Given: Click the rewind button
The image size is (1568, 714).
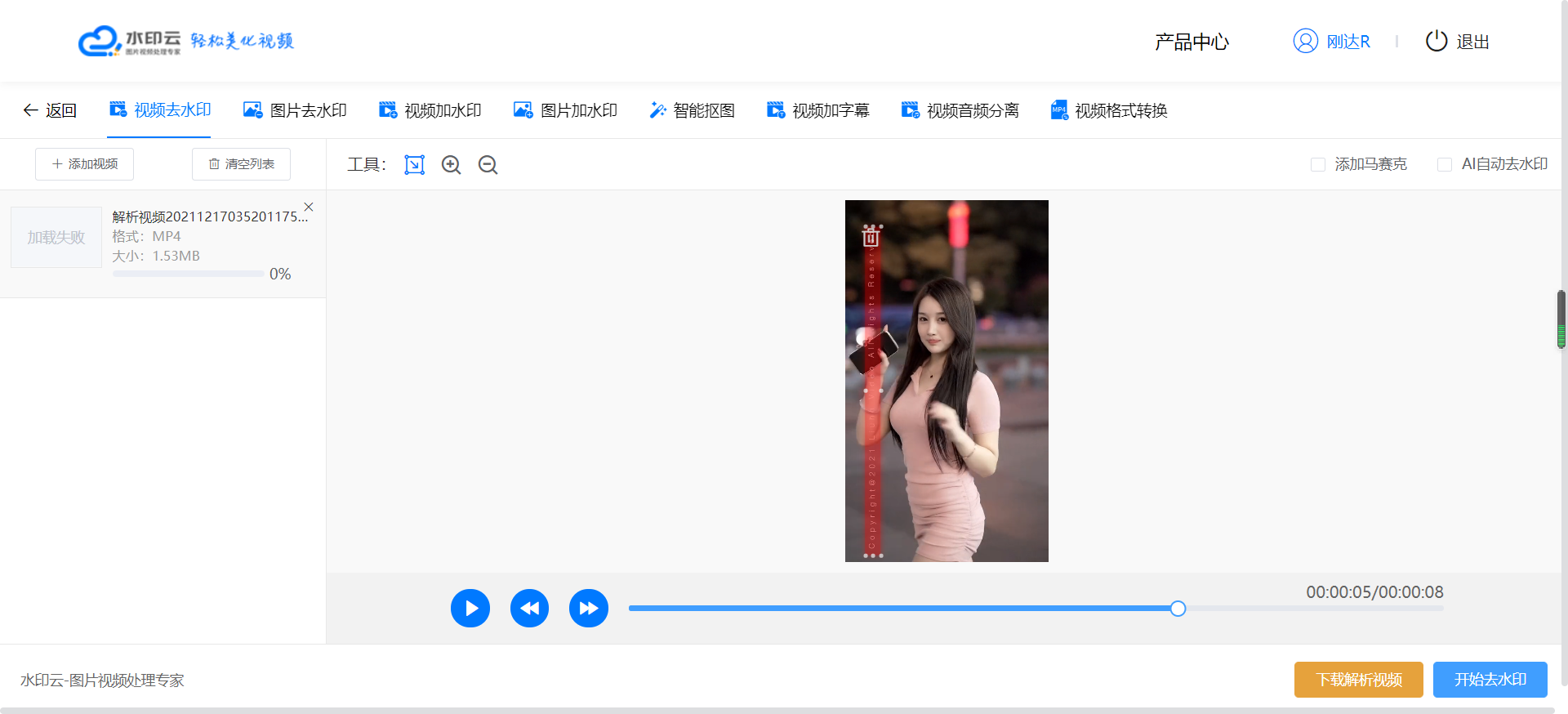Looking at the screenshot, I should point(529,609).
